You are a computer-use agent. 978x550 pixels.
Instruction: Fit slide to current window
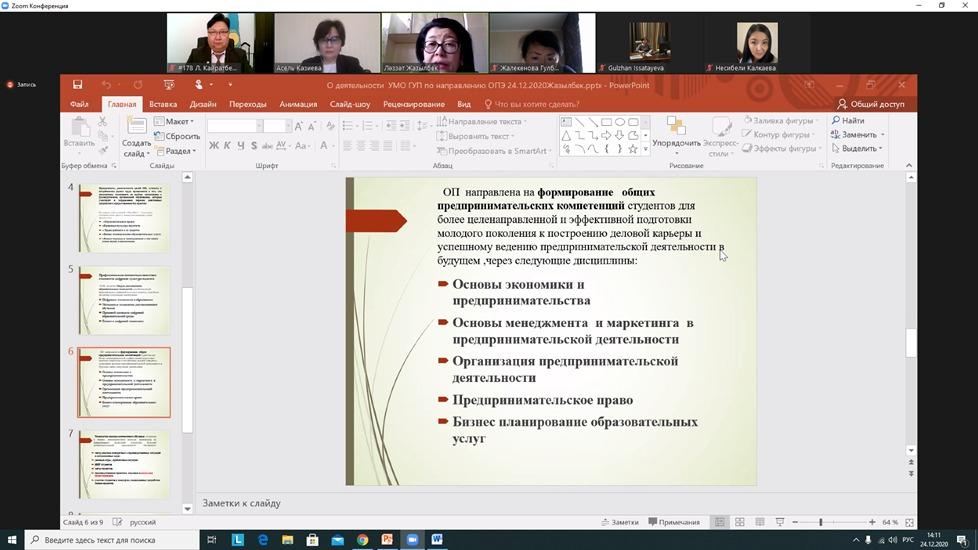(x=908, y=522)
